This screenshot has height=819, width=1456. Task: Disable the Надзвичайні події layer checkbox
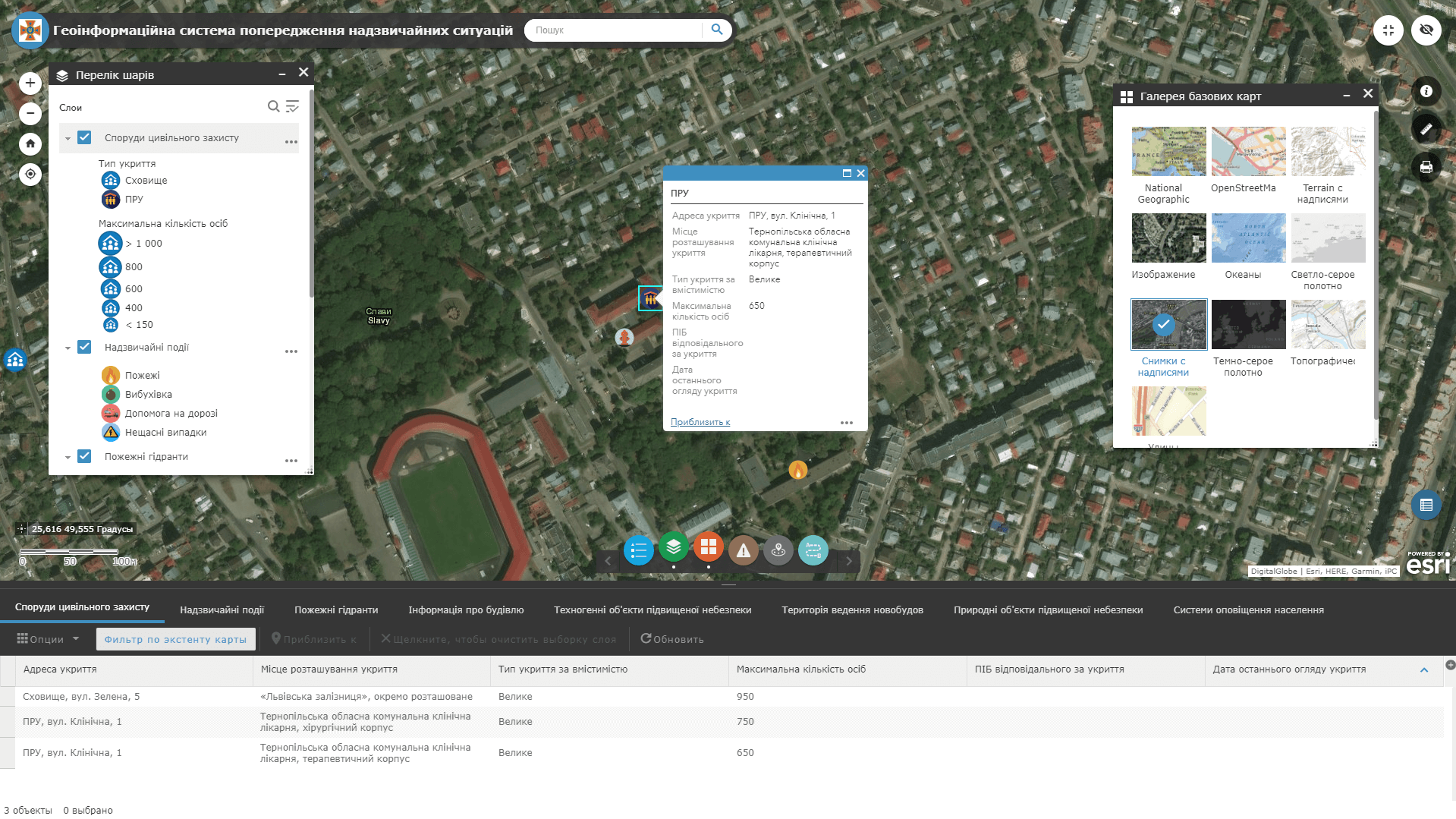(83, 347)
